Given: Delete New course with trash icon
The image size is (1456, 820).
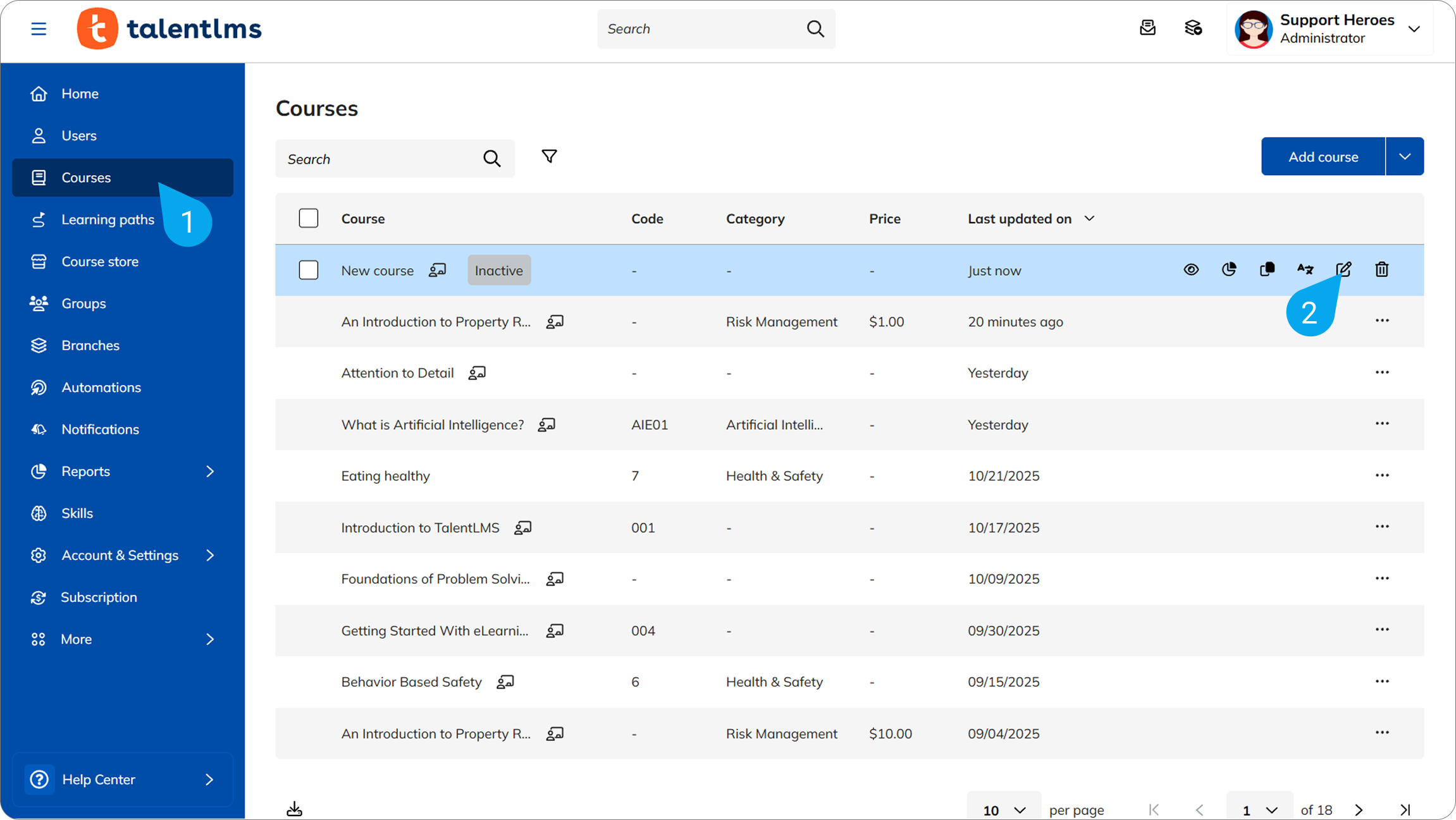Looking at the screenshot, I should tap(1381, 270).
